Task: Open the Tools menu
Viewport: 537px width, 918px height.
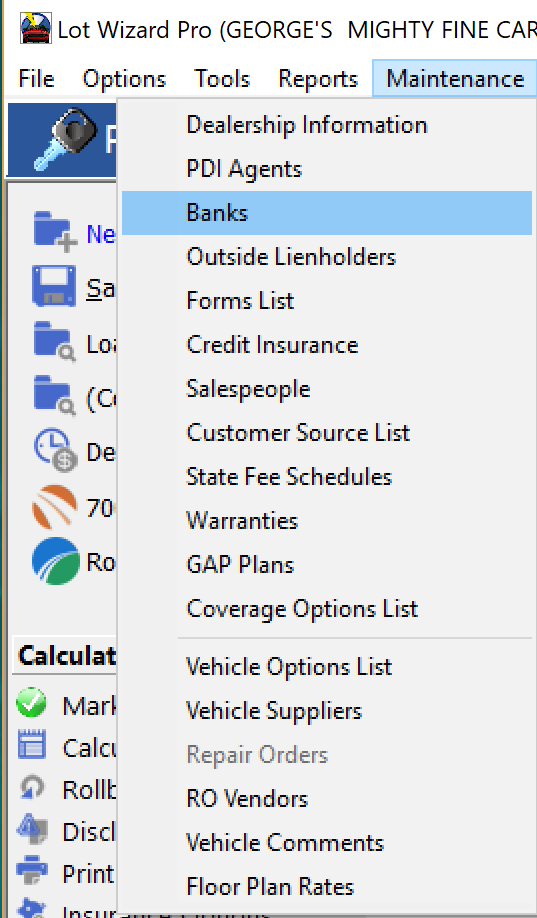Action: [222, 78]
